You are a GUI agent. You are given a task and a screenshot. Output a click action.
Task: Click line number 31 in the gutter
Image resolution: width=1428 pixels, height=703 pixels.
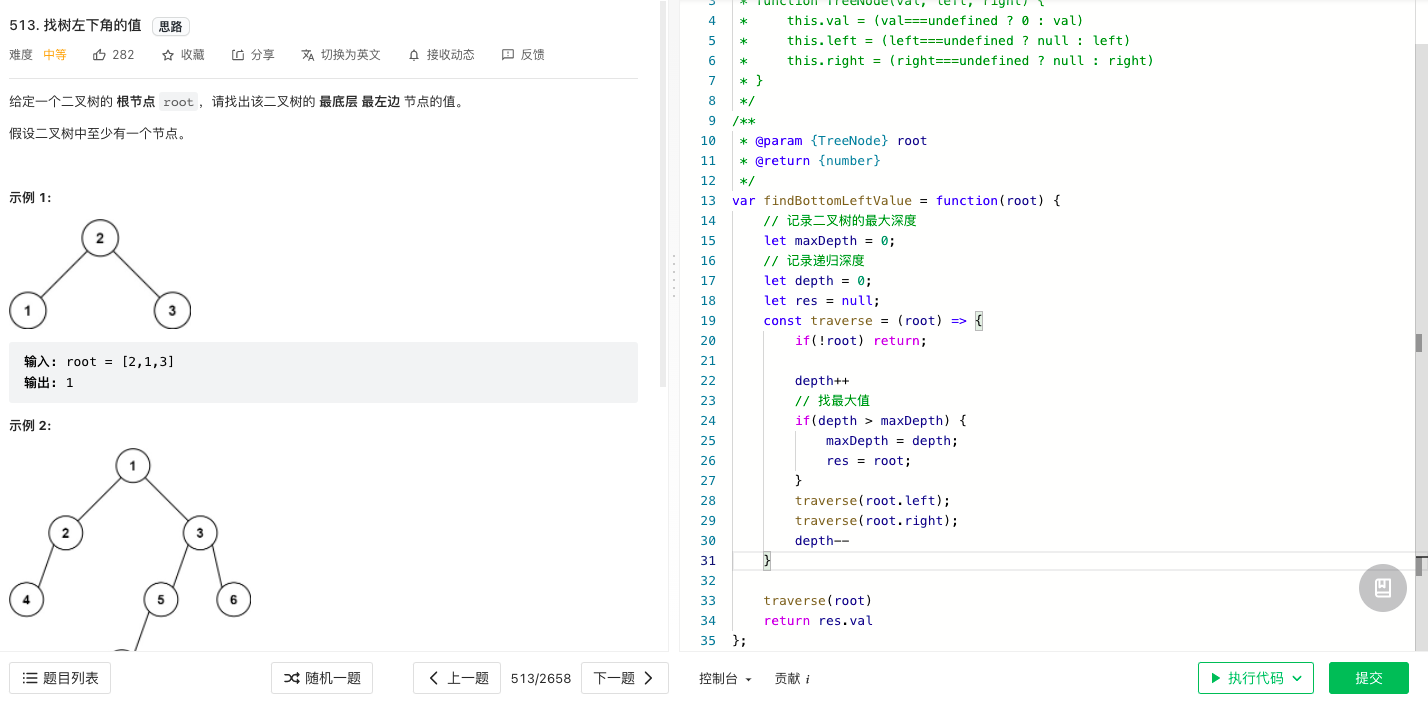(x=708, y=560)
